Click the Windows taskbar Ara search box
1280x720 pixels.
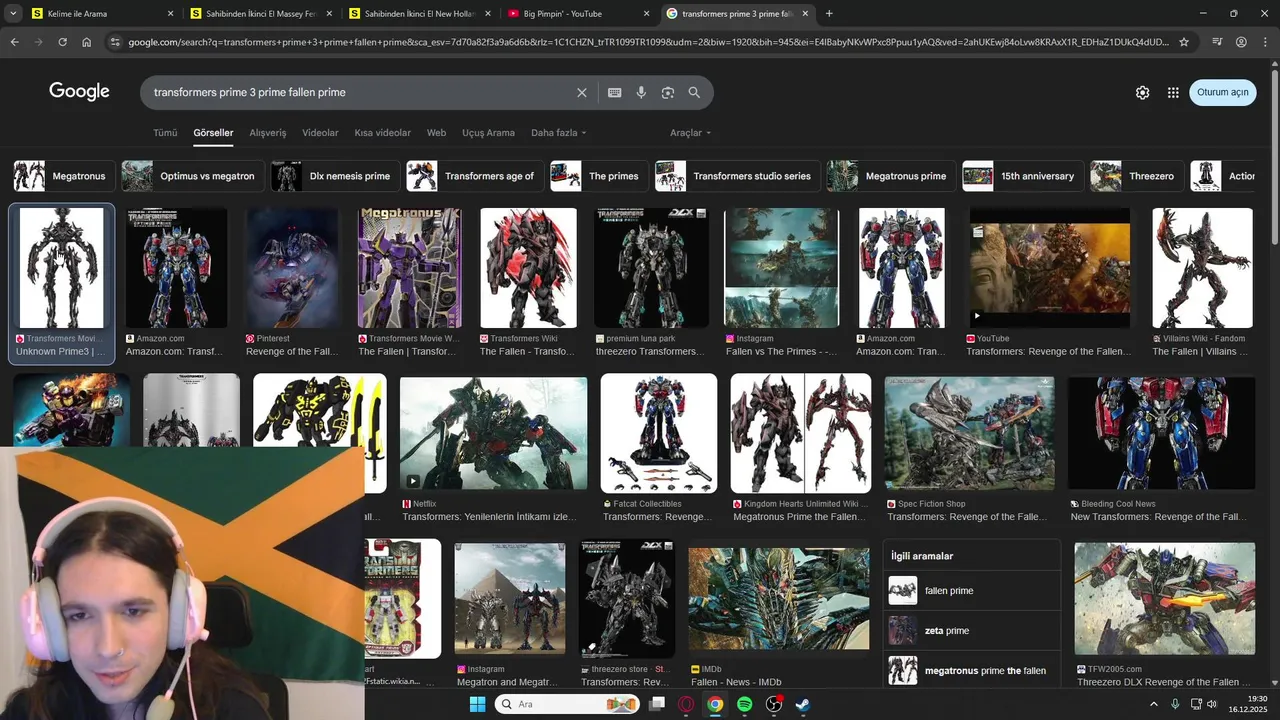click(568, 704)
